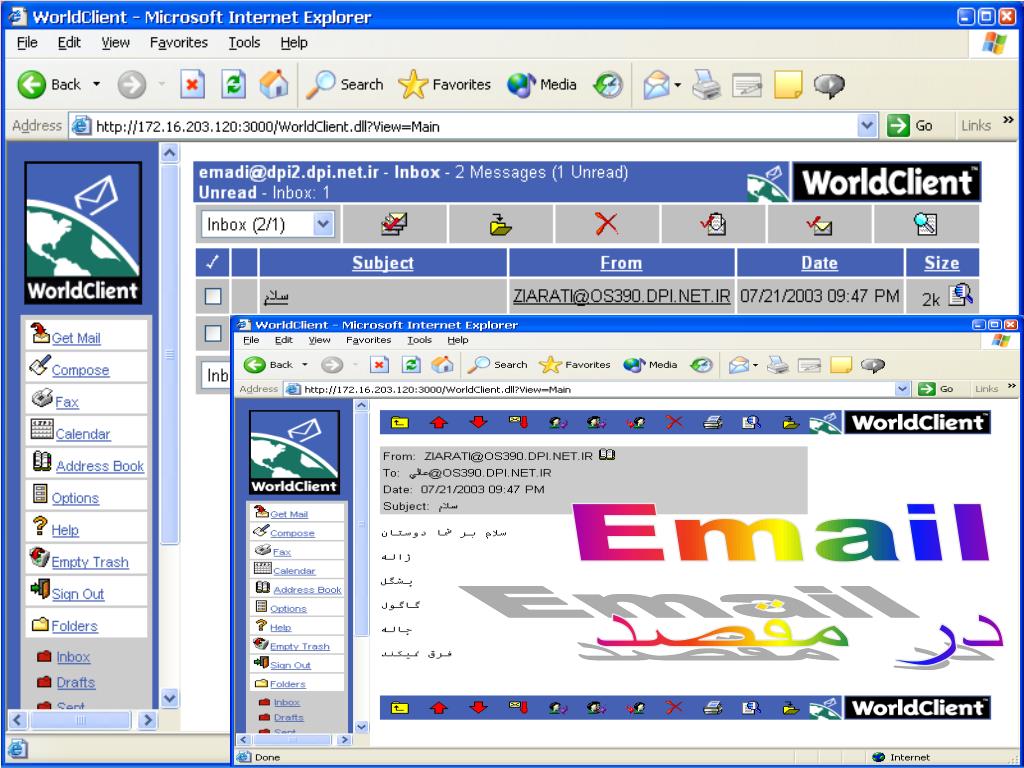The height and width of the screenshot is (768, 1024).
Task: Click the return-to-folder icon in top message toolbar
Action: click(x=399, y=423)
